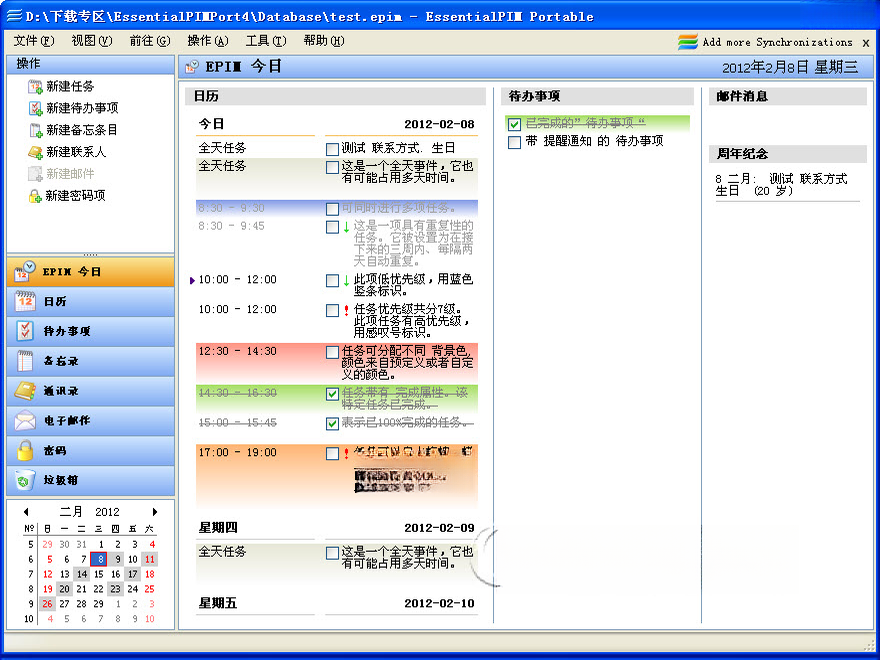Open the 操作(A) menu
Image resolution: width=880 pixels, height=660 pixels.
point(208,41)
